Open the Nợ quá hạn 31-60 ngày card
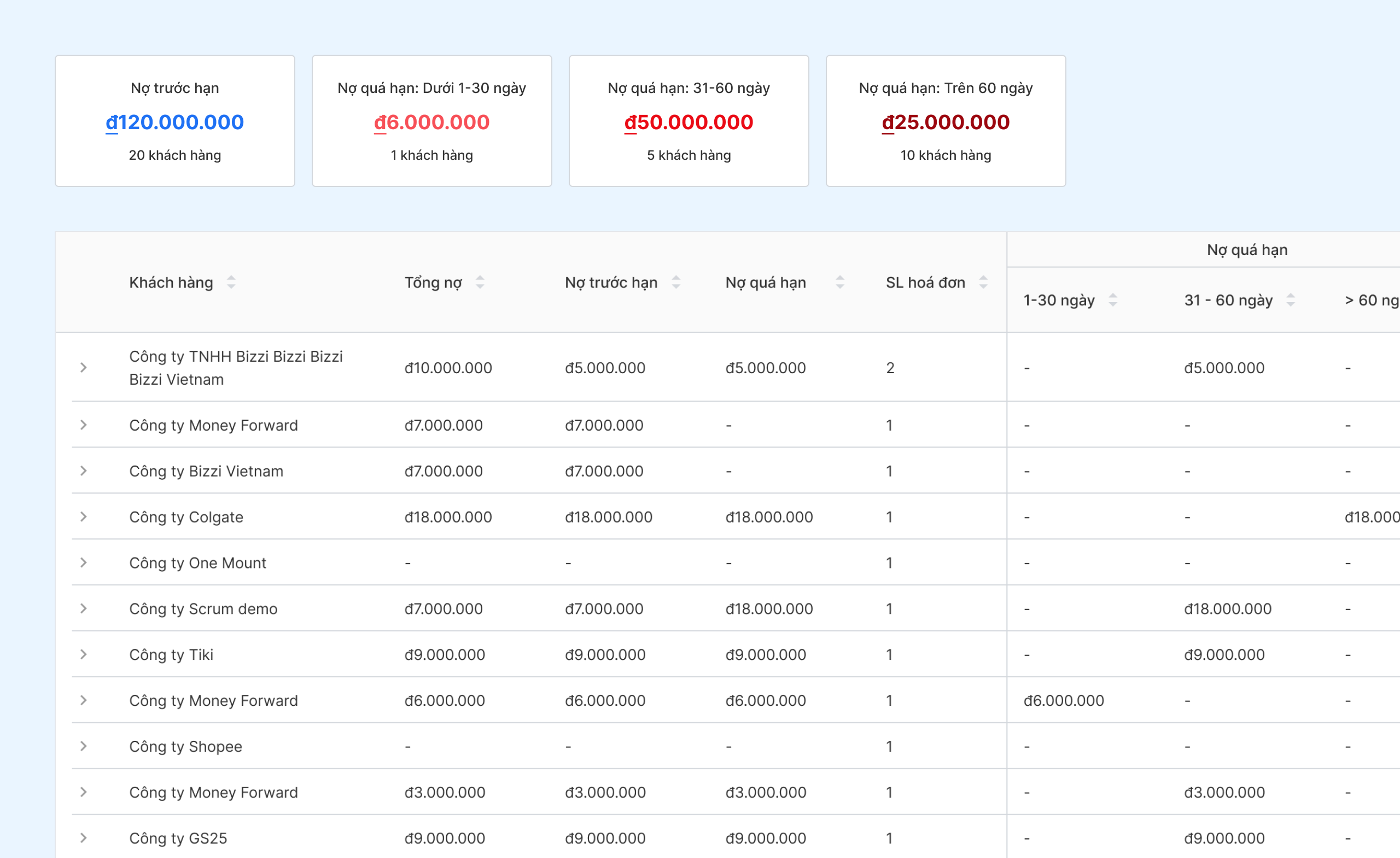Screen dimensions: 1400x858 point(689,121)
